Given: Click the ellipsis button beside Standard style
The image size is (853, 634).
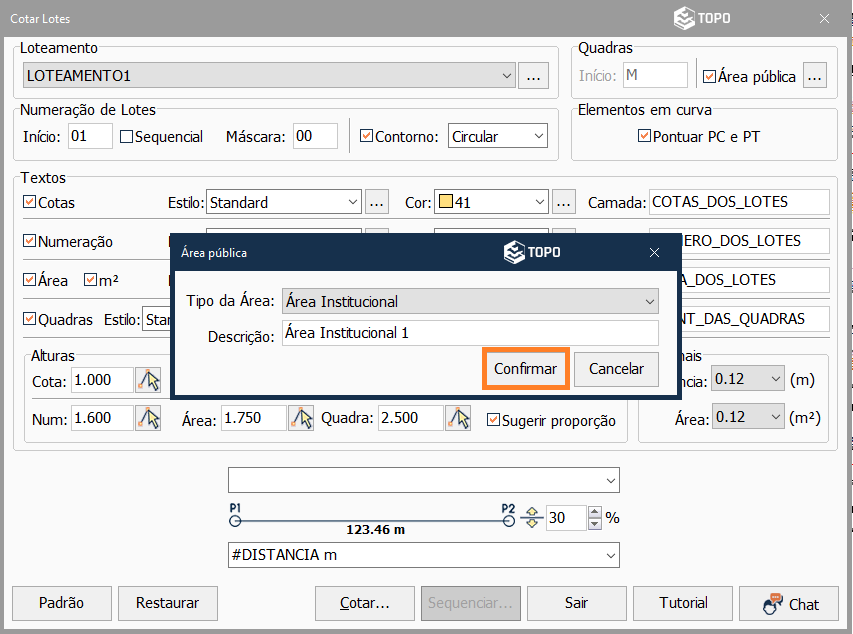Looking at the screenshot, I should 376,202.
